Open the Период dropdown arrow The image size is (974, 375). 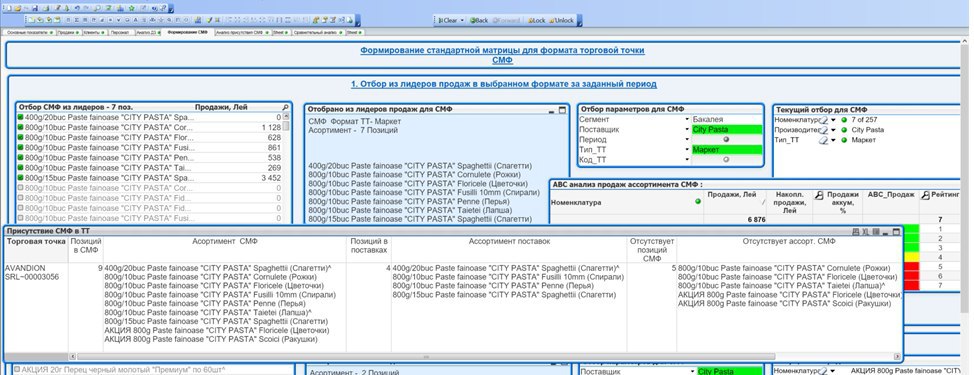pos(687,140)
